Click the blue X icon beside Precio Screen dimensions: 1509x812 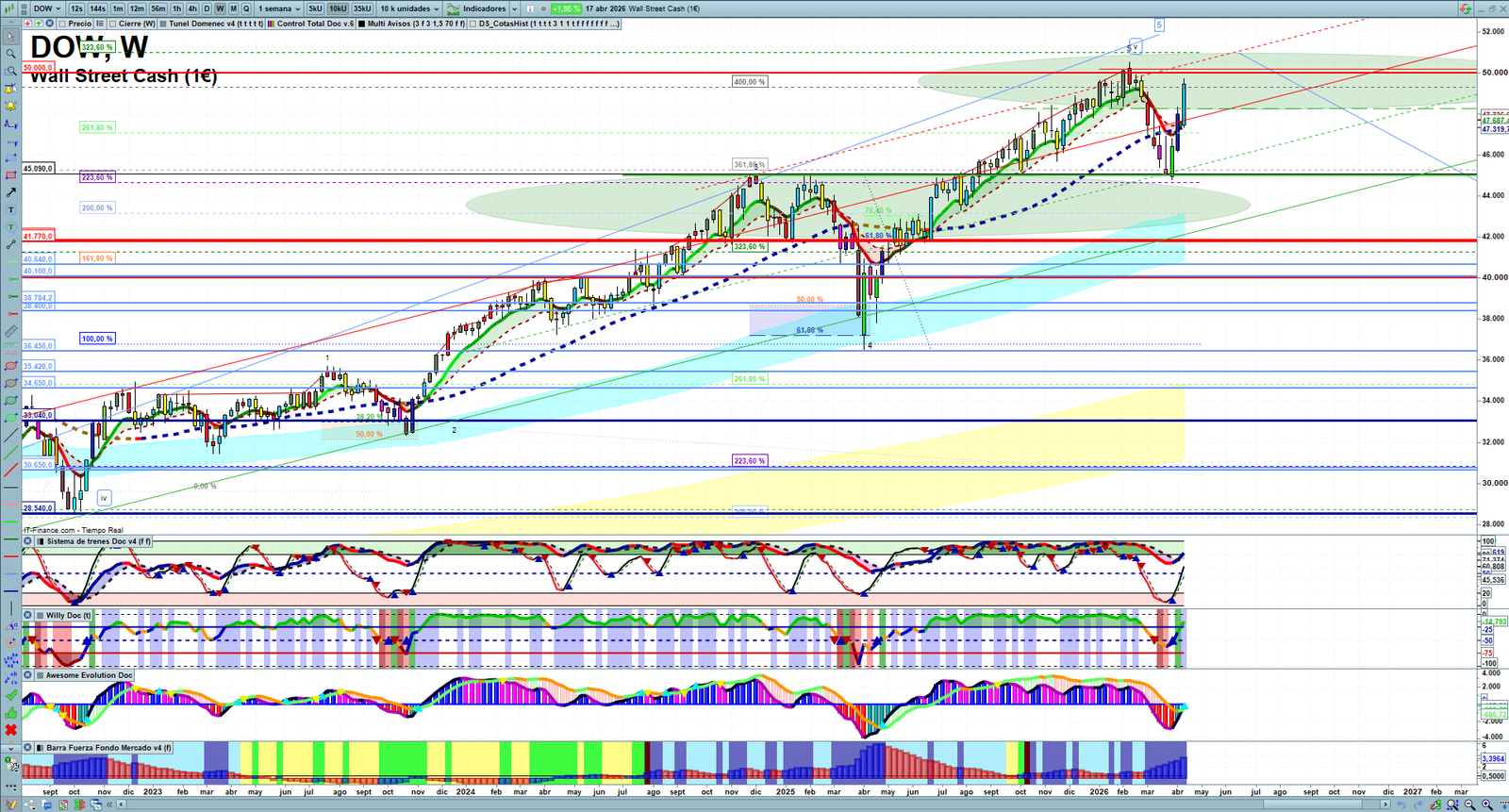[x=50, y=24]
